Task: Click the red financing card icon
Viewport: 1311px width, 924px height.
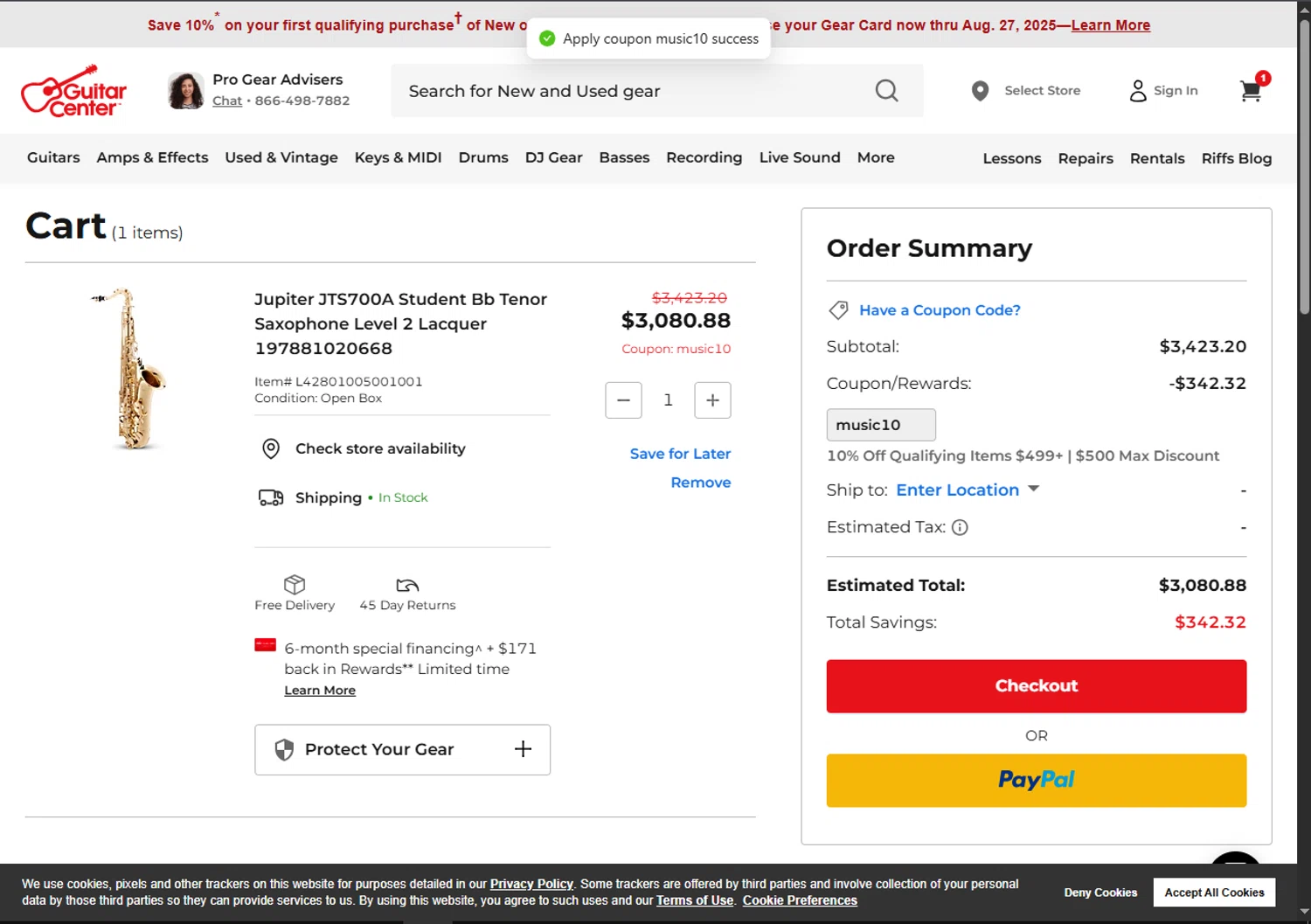Action: click(x=265, y=645)
